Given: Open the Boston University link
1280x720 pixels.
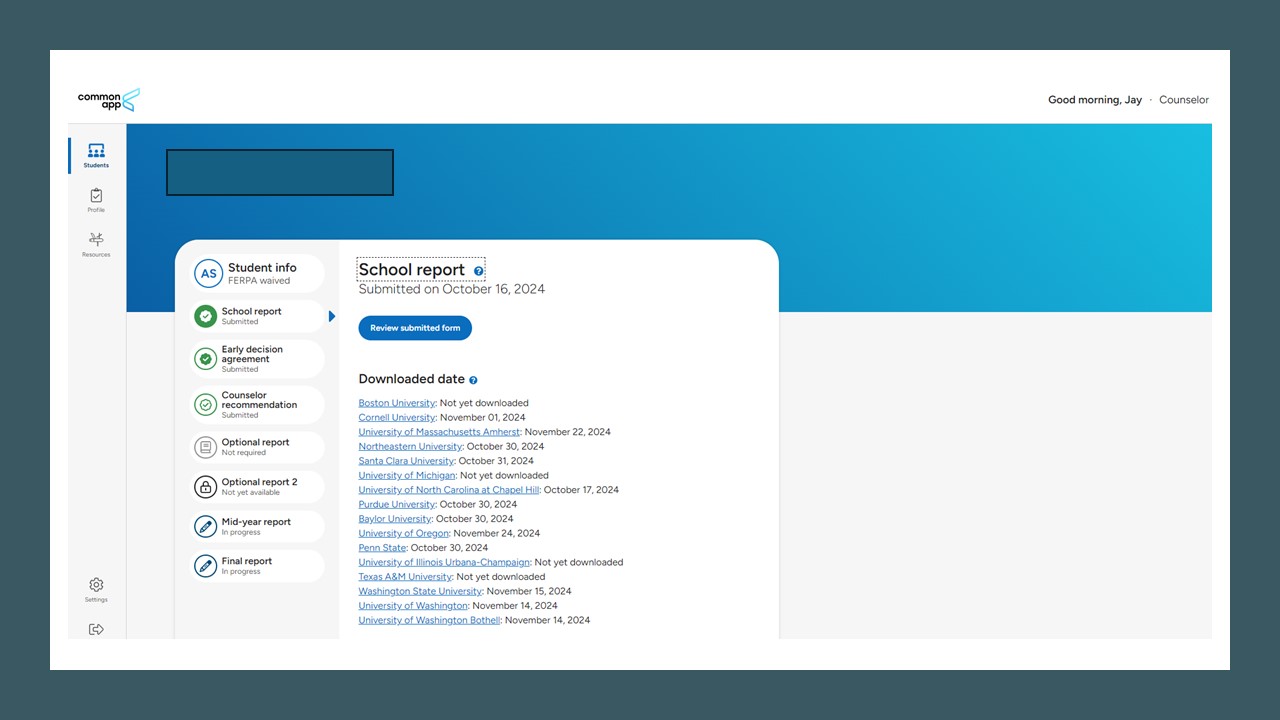Looking at the screenshot, I should coord(397,403).
